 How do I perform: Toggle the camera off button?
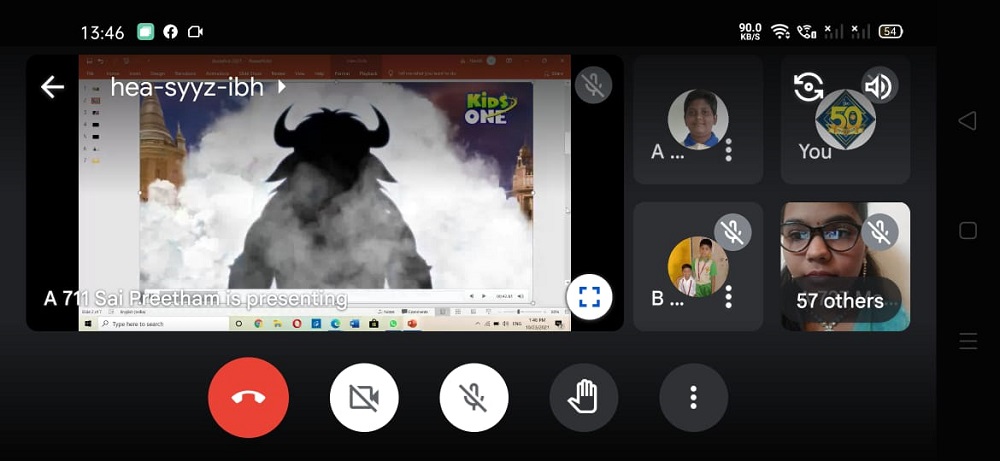tap(364, 397)
